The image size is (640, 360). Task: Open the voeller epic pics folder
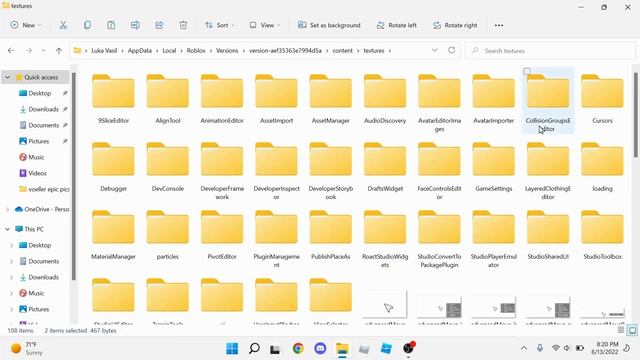[x=44, y=189]
